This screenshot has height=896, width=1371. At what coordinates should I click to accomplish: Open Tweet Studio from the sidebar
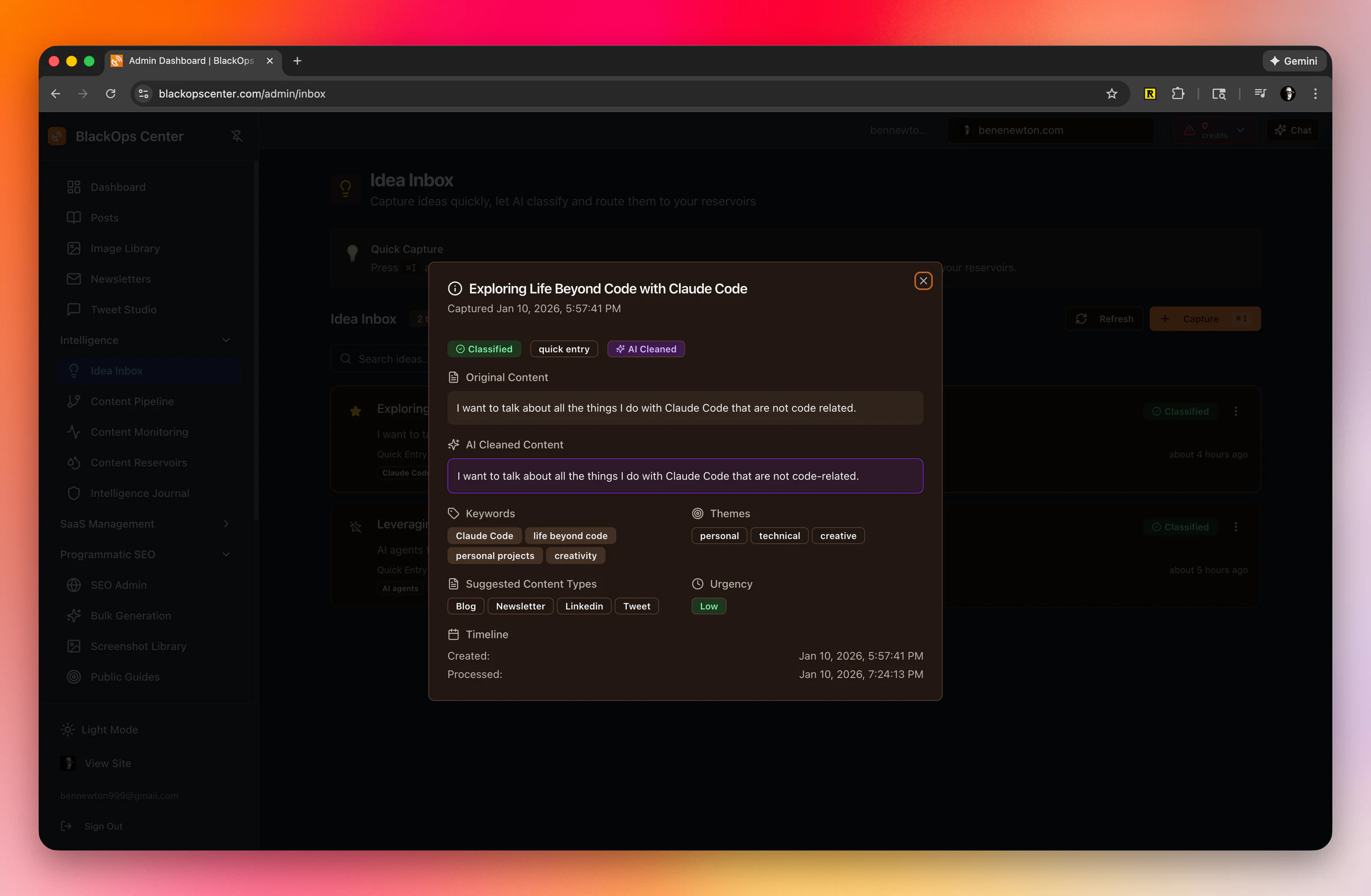tap(125, 309)
